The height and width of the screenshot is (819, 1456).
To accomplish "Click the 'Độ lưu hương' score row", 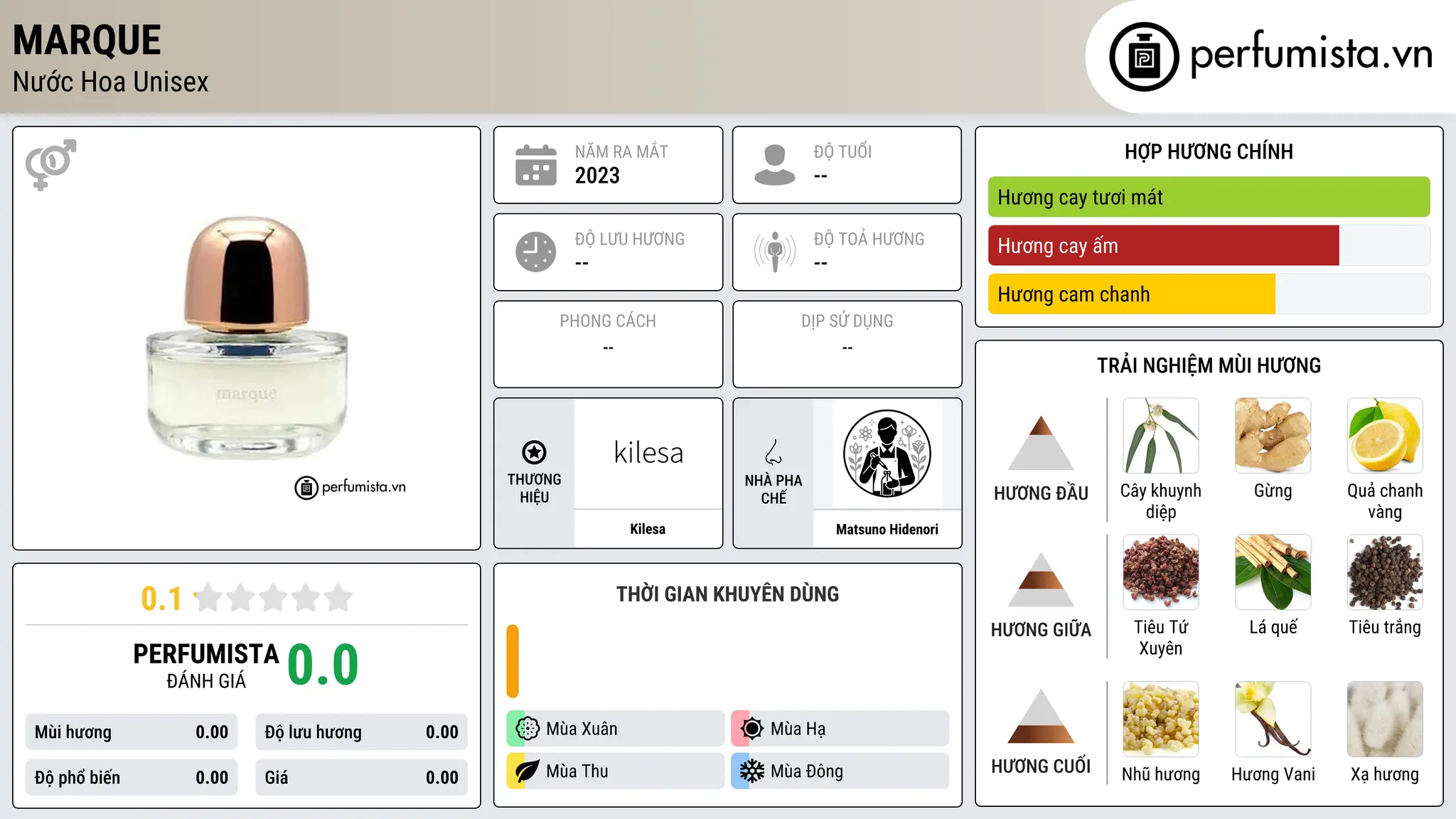I will [x=361, y=732].
